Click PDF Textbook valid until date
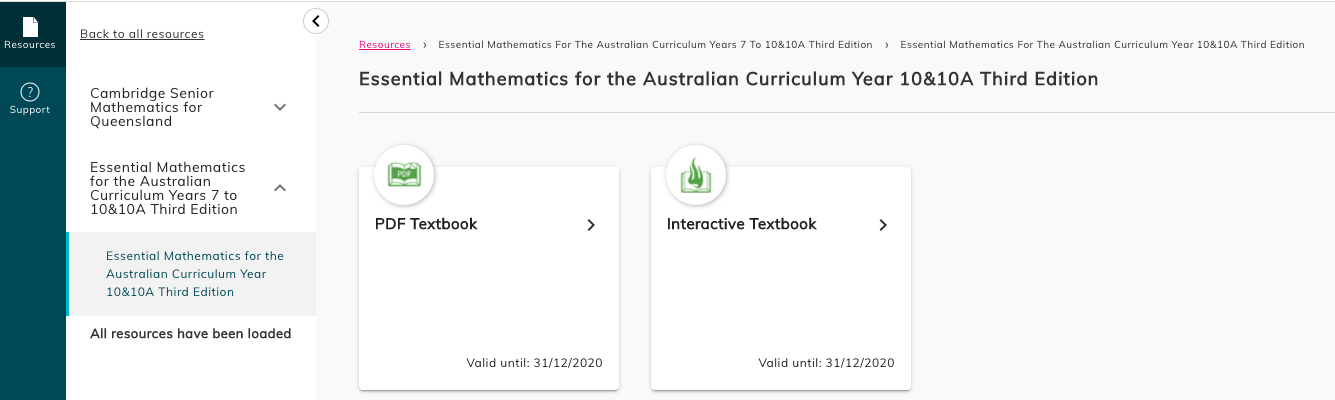 click(x=535, y=363)
